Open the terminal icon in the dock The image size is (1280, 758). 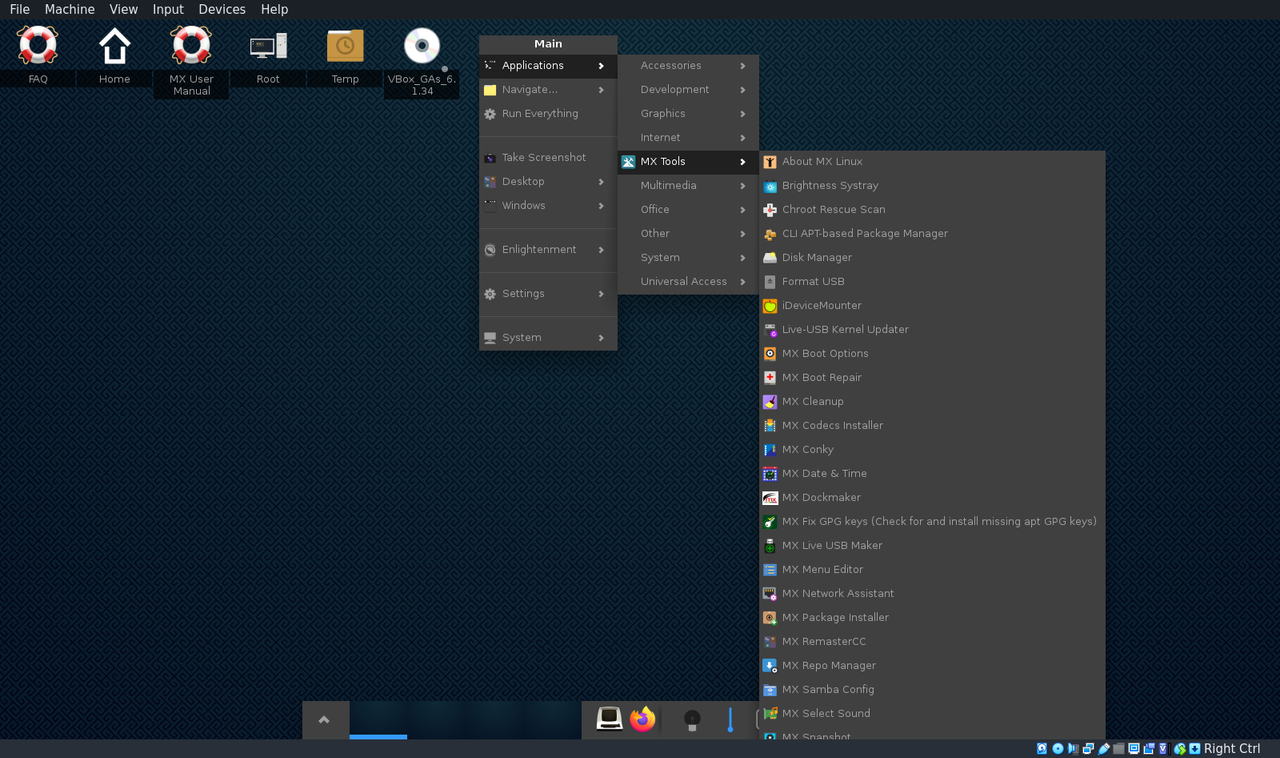tap(608, 719)
